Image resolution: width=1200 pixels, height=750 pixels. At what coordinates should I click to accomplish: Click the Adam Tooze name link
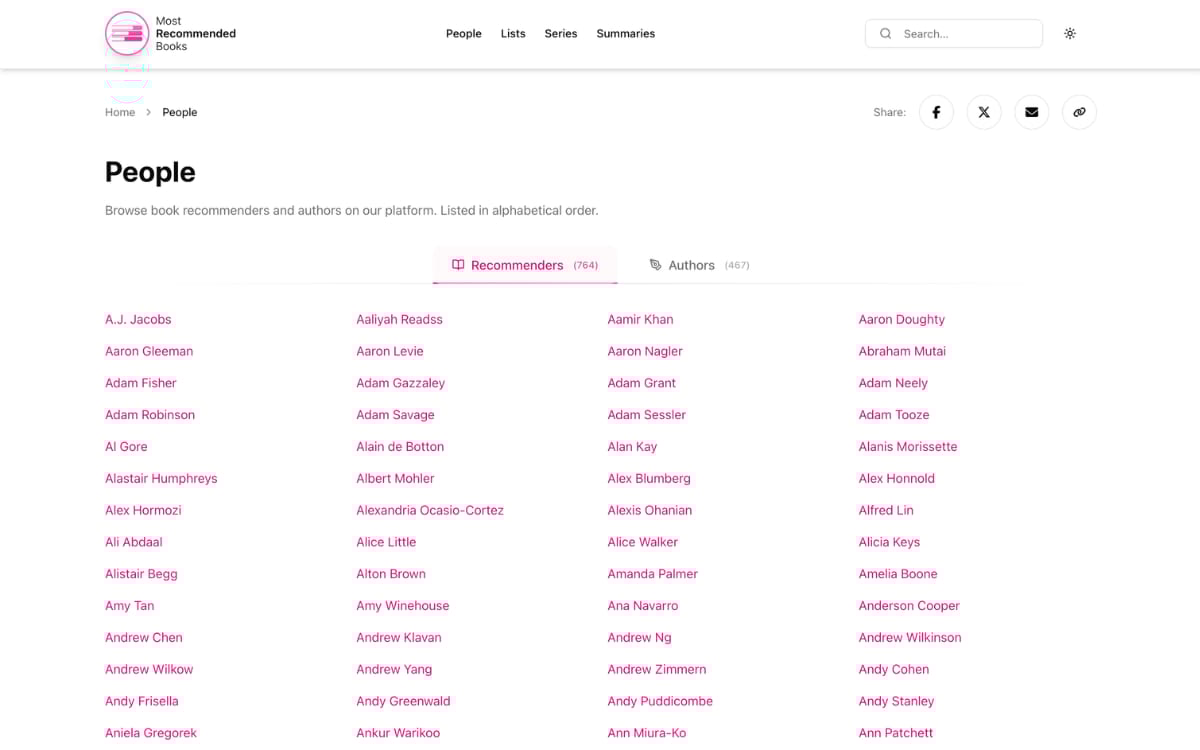coord(894,415)
